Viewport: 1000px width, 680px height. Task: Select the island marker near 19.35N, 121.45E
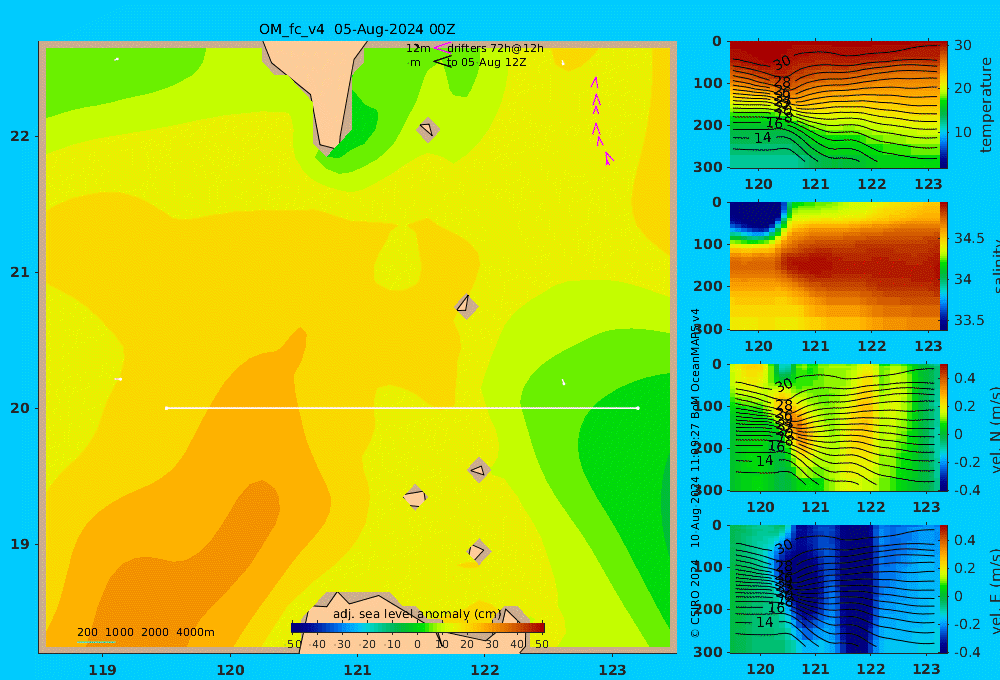[x=415, y=497]
